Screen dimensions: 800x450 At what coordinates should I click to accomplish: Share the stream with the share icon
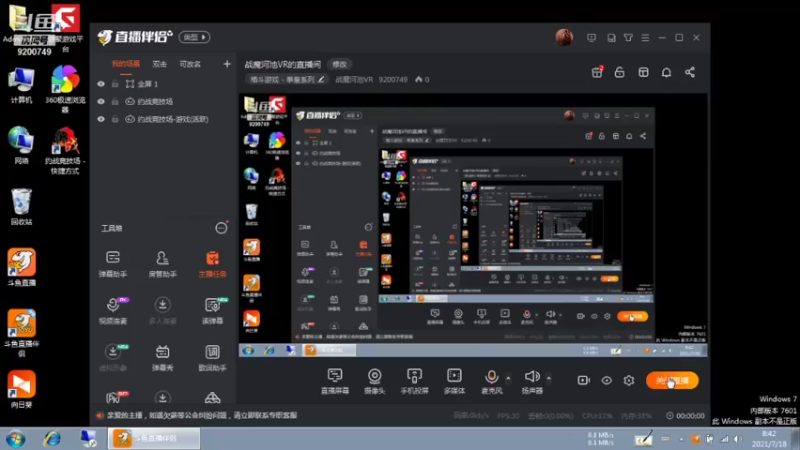point(690,72)
